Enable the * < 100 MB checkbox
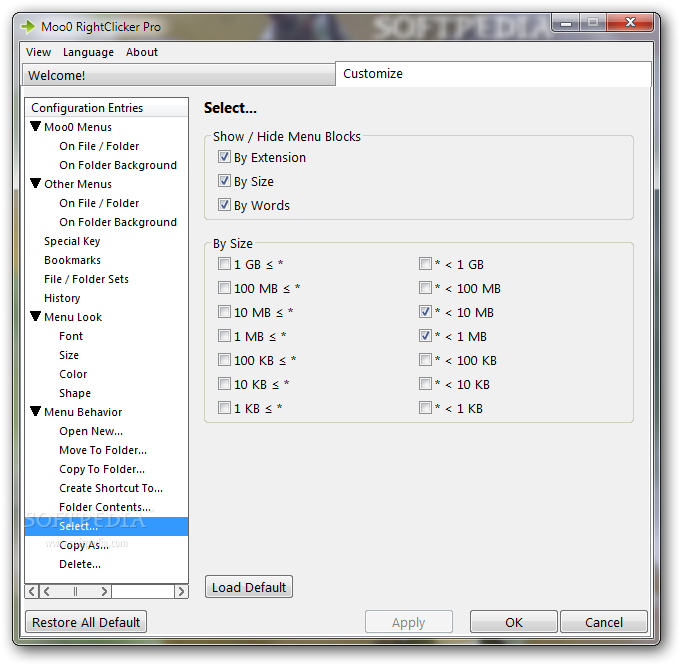Screen dimensions: 681x666 pos(425,288)
